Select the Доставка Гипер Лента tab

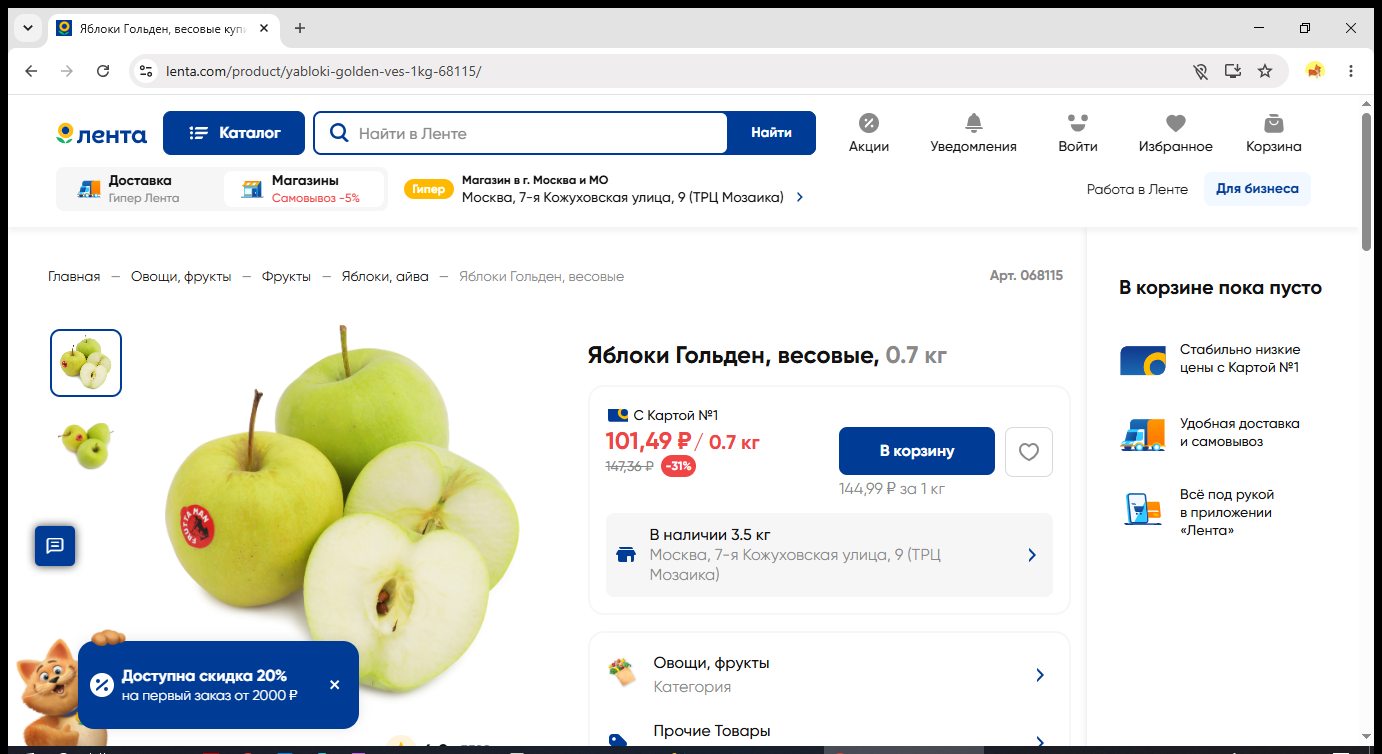coord(139,189)
